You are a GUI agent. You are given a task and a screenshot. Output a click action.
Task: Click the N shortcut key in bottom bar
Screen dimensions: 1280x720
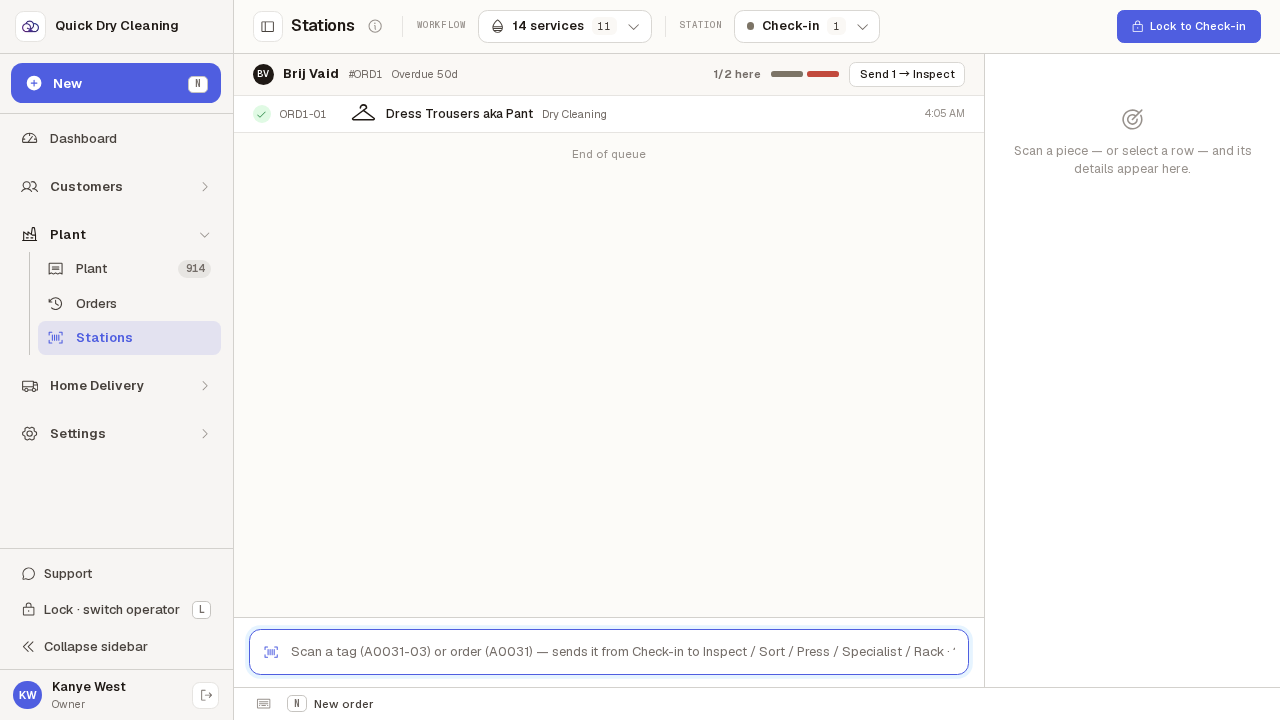pos(297,704)
